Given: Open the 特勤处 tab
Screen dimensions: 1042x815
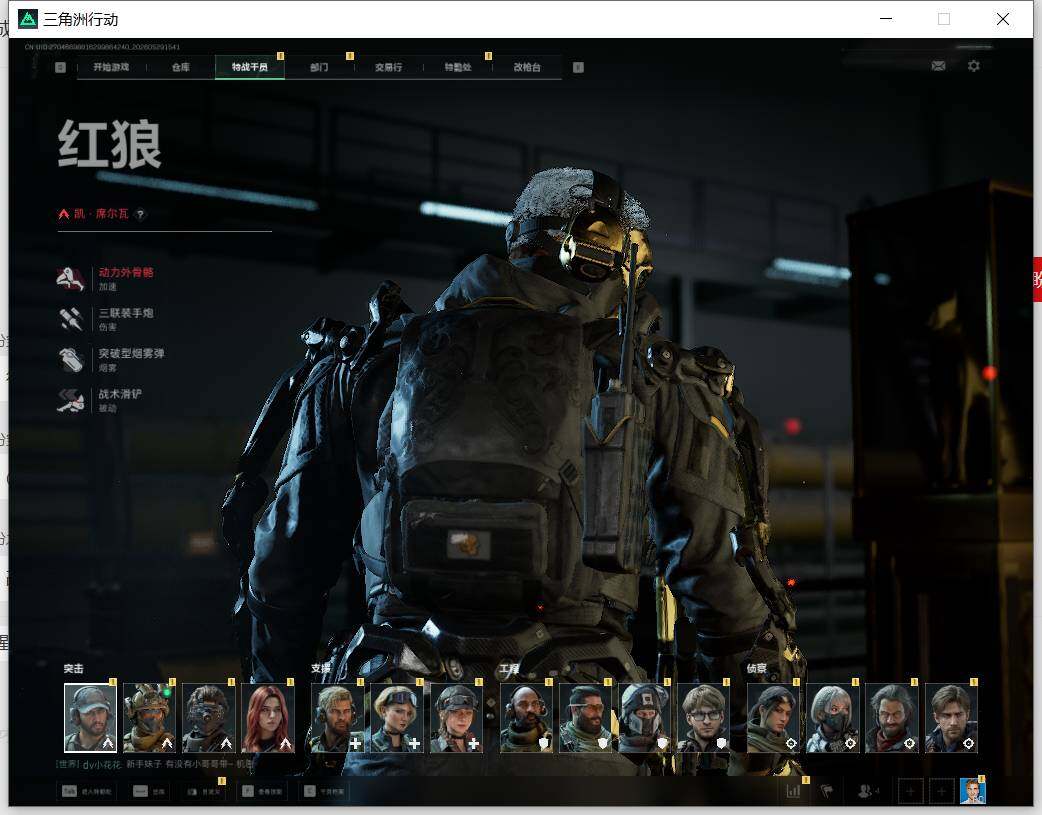Looking at the screenshot, I should (x=458, y=67).
